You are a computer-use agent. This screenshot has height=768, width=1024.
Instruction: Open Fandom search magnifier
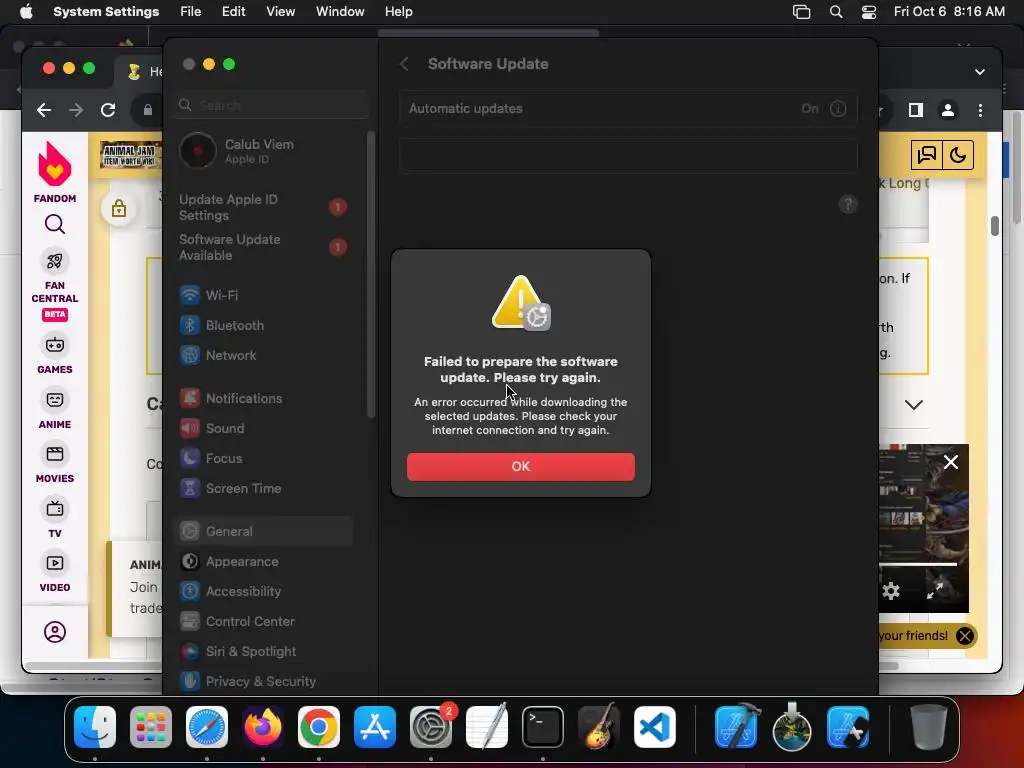click(55, 225)
